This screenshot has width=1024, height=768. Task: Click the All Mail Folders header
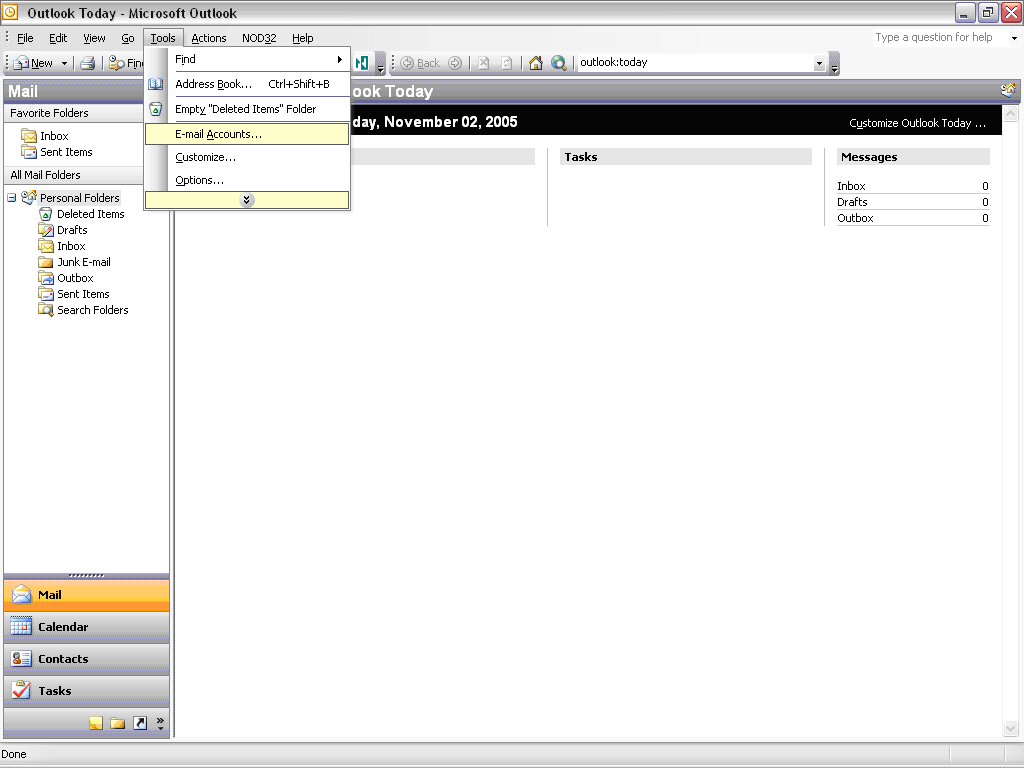tap(74, 175)
